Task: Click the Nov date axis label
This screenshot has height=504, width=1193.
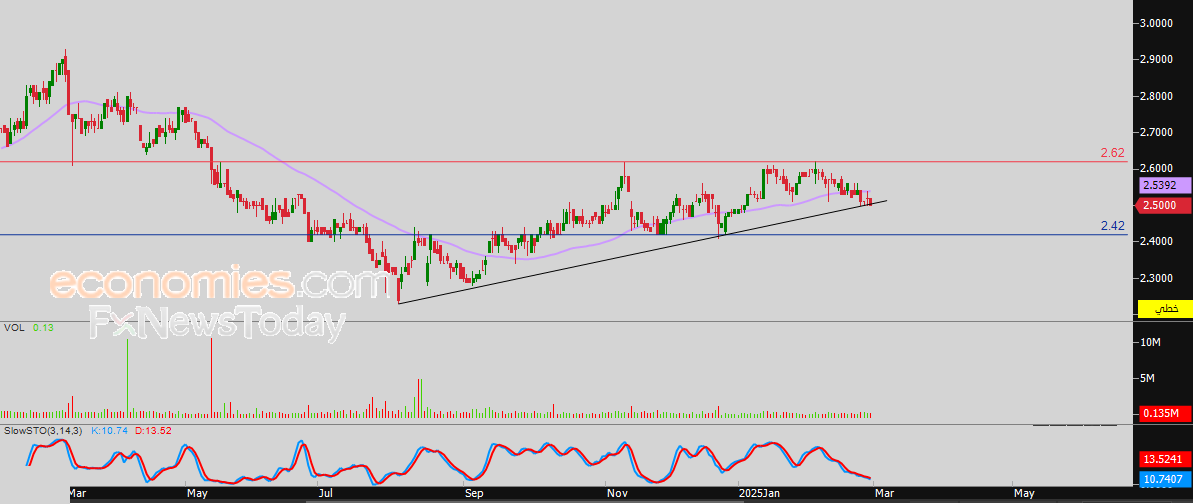Action: coord(617,494)
